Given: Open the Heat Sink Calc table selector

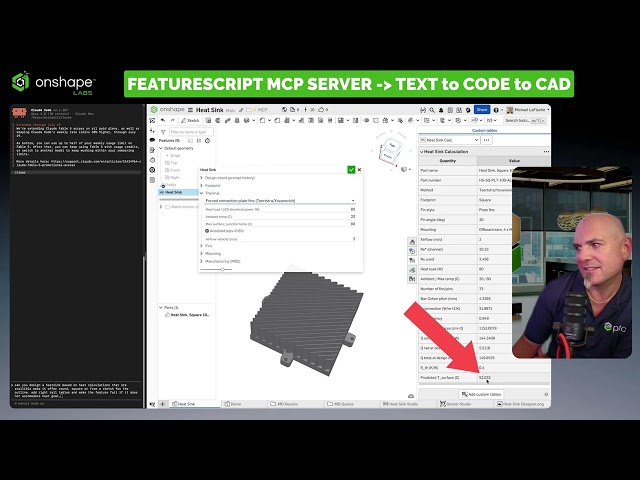Looking at the screenshot, I should (x=449, y=140).
